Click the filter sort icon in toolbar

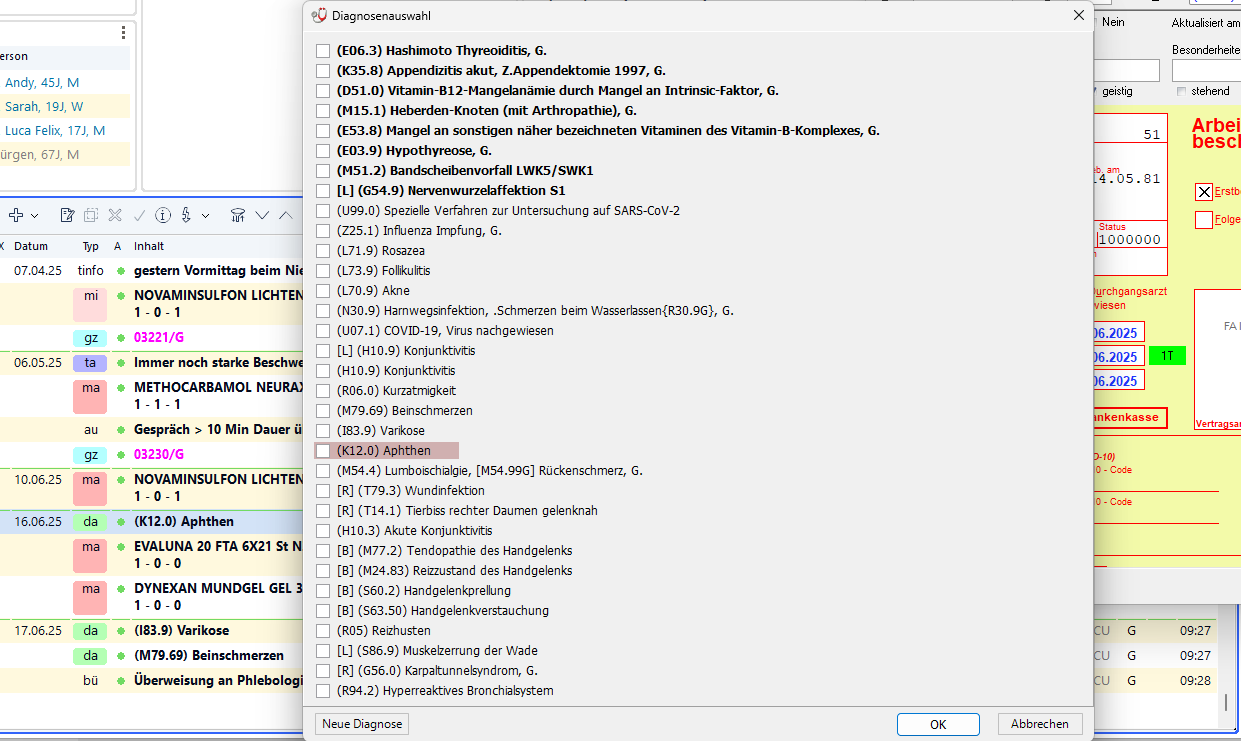coord(238,215)
